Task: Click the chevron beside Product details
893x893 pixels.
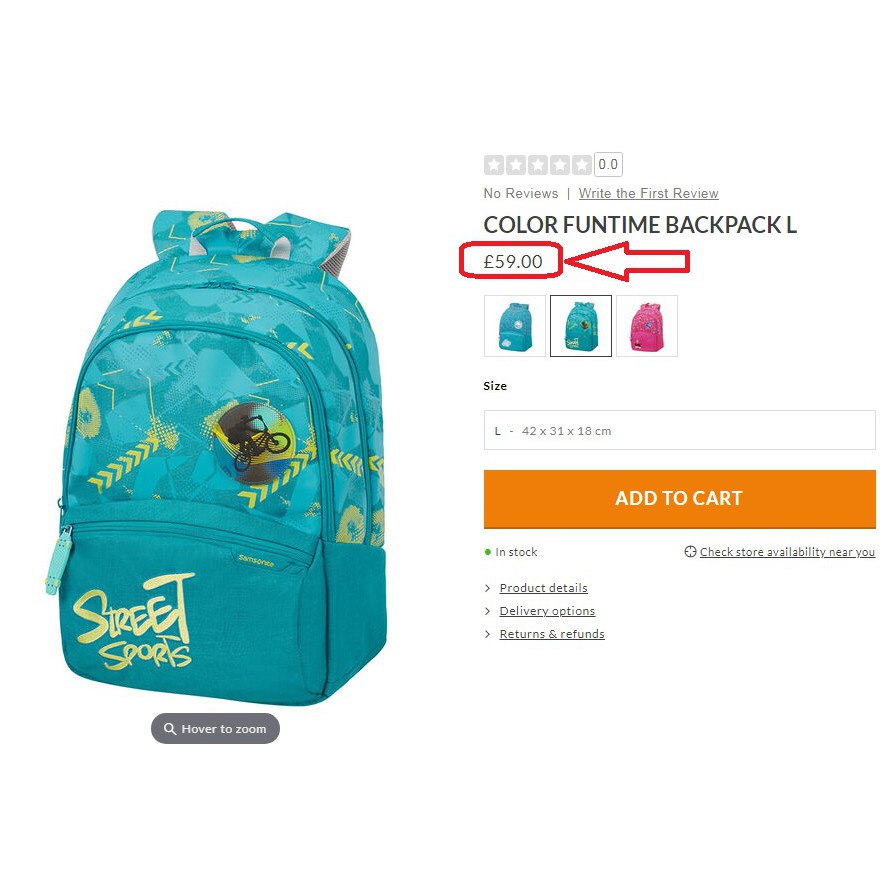Action: click(488, 588)
